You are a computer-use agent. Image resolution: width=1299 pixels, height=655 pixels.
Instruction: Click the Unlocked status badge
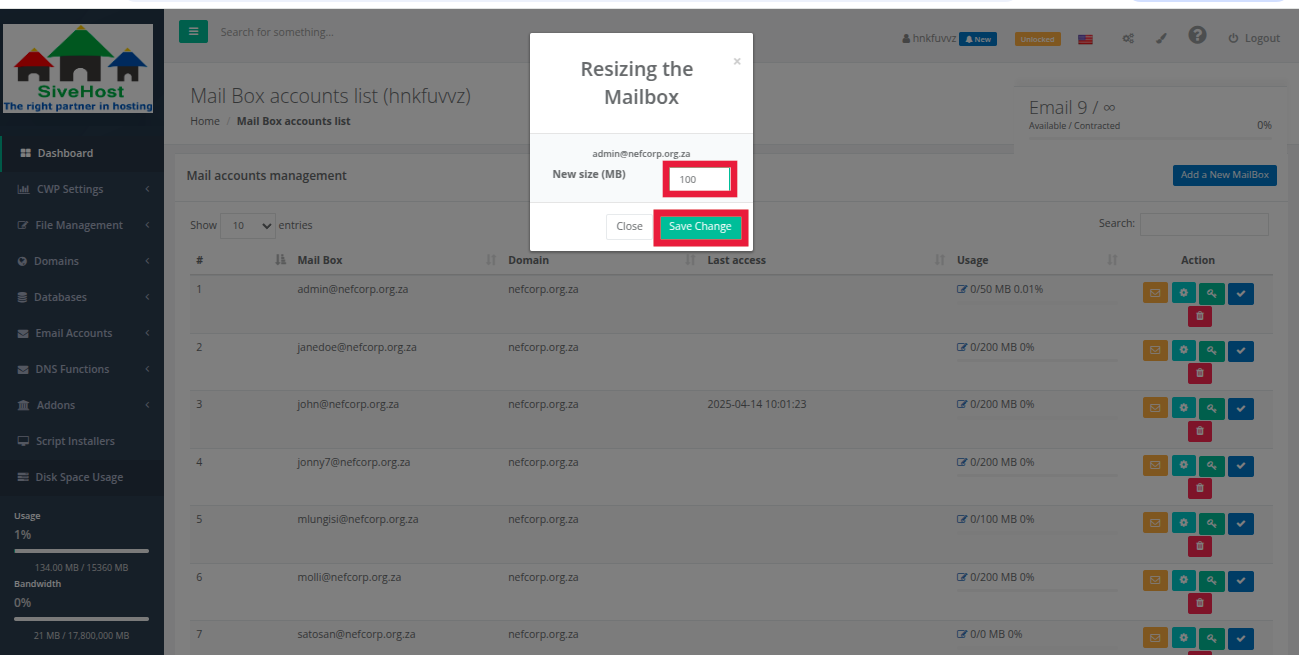pyautogui.click(x=1037, y=39)
